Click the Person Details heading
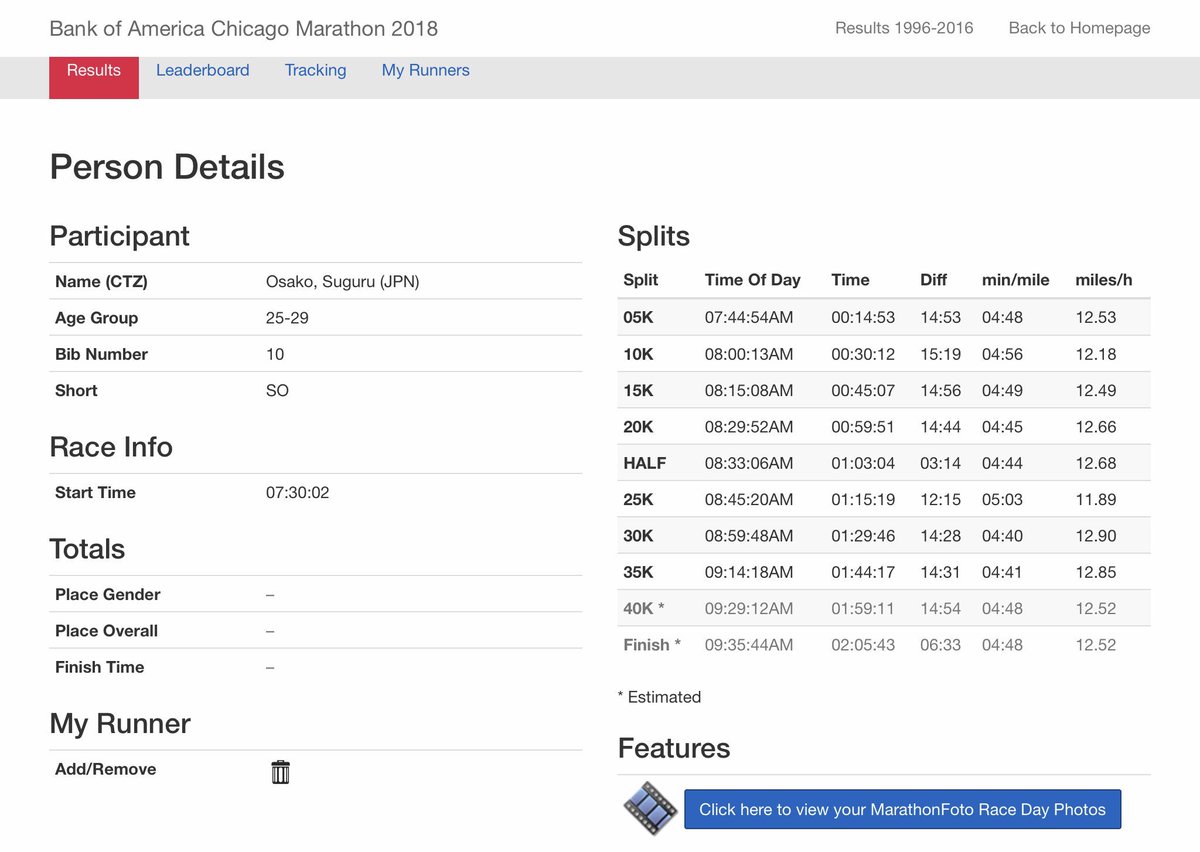 167,167
